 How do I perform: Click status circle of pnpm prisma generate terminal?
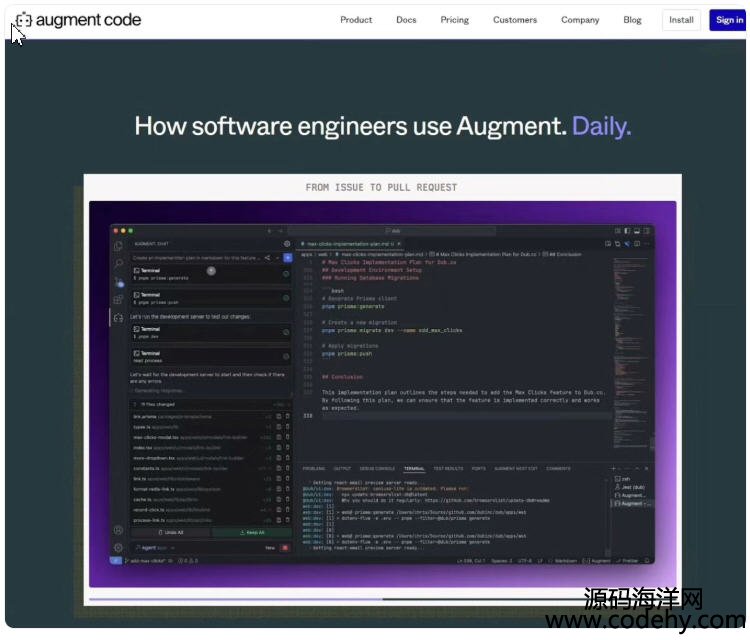pos(286,274)
